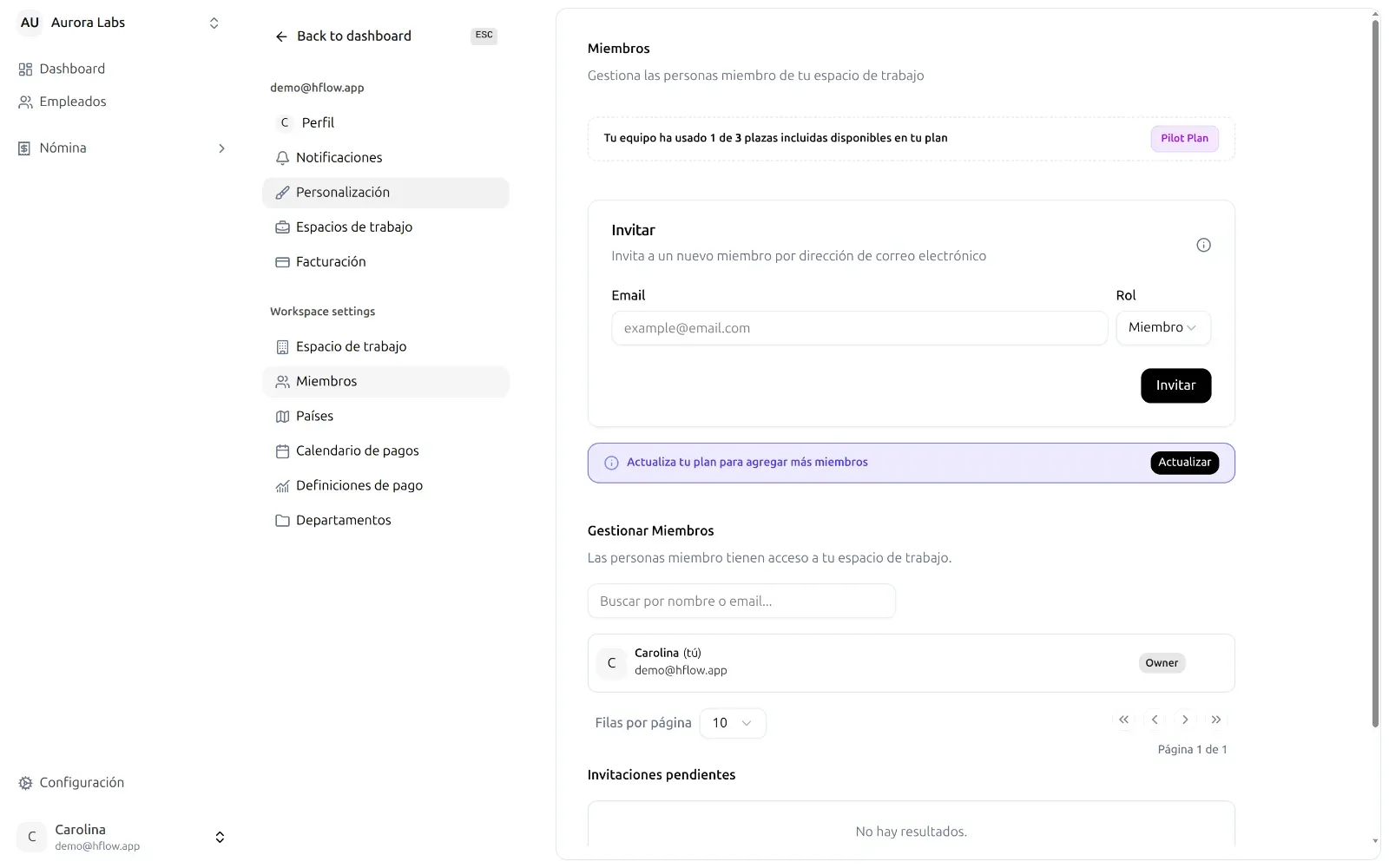This screenshot has height=868, width=1389.
Task: Open Facturación settings section
Action: (385, 262)
